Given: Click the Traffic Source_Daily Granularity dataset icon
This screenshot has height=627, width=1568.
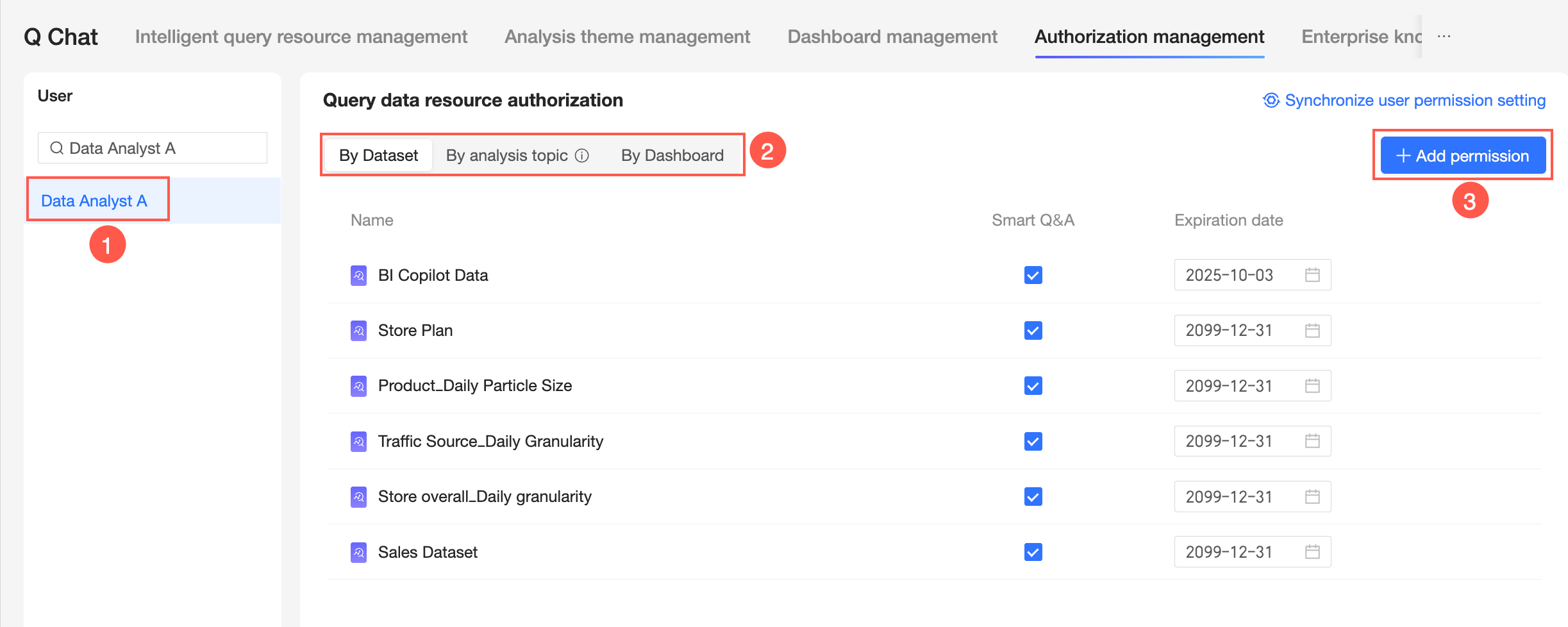Looking at the screenshot, I should click(x=359, y=442).
